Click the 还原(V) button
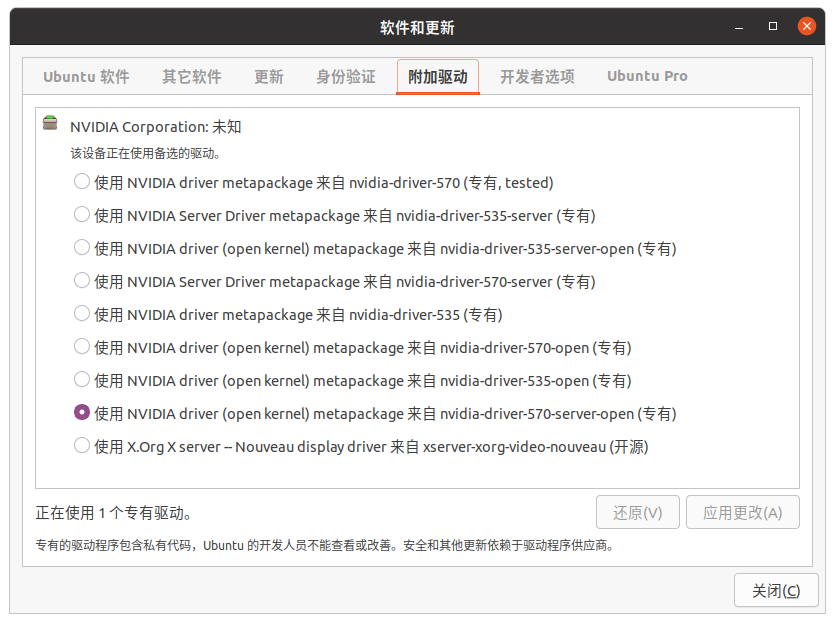The width and height of the screenshot is (835, 623). (638, 512)
